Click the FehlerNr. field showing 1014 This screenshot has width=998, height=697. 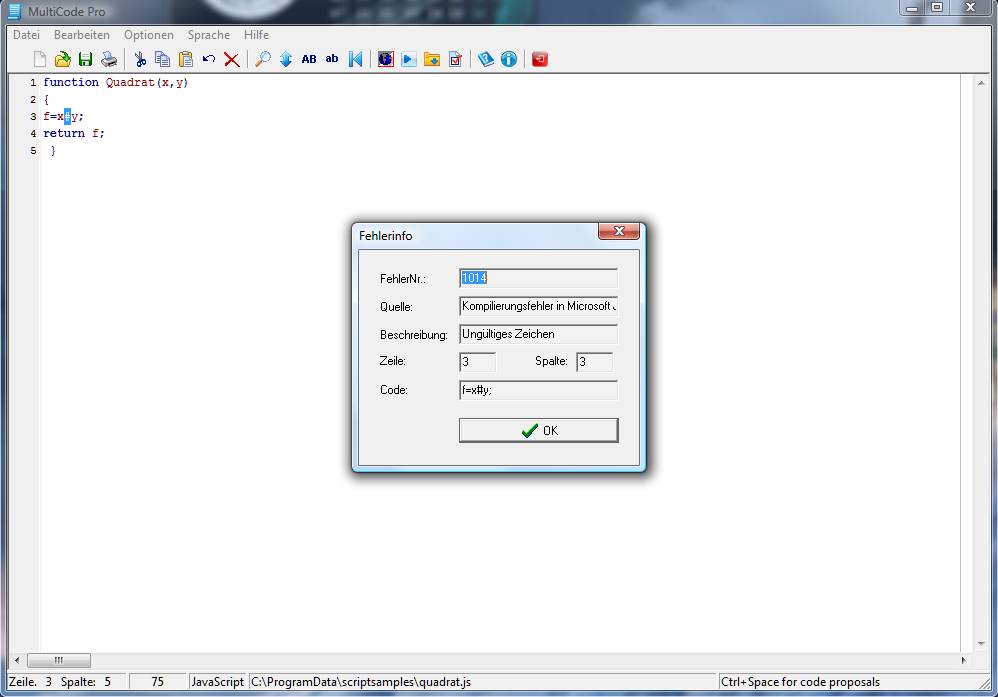point(538,278)
